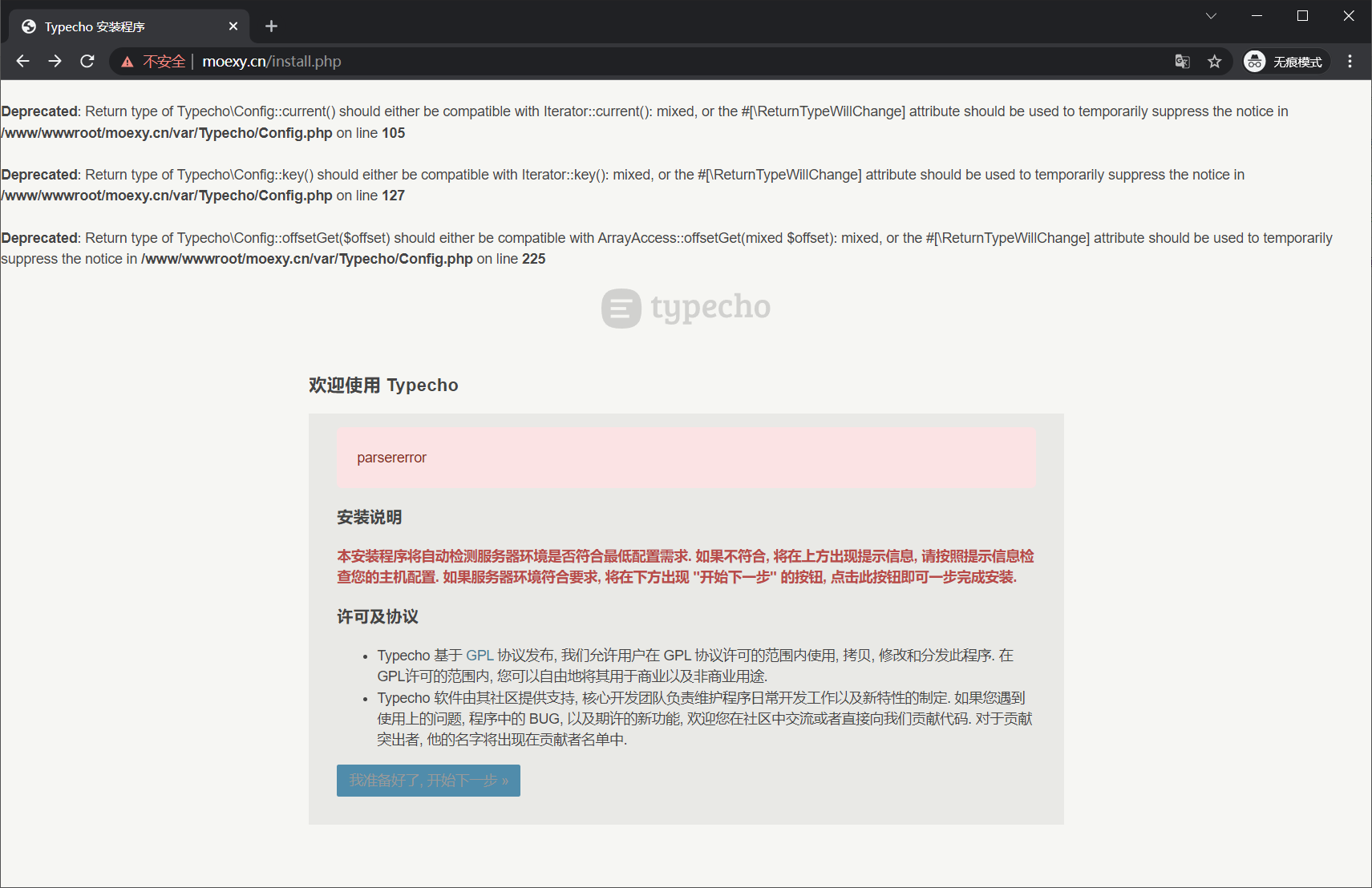Viewport: 1372px width, 888px height.
Task: Minimize the Chrome window
Action: [1257, 16]
